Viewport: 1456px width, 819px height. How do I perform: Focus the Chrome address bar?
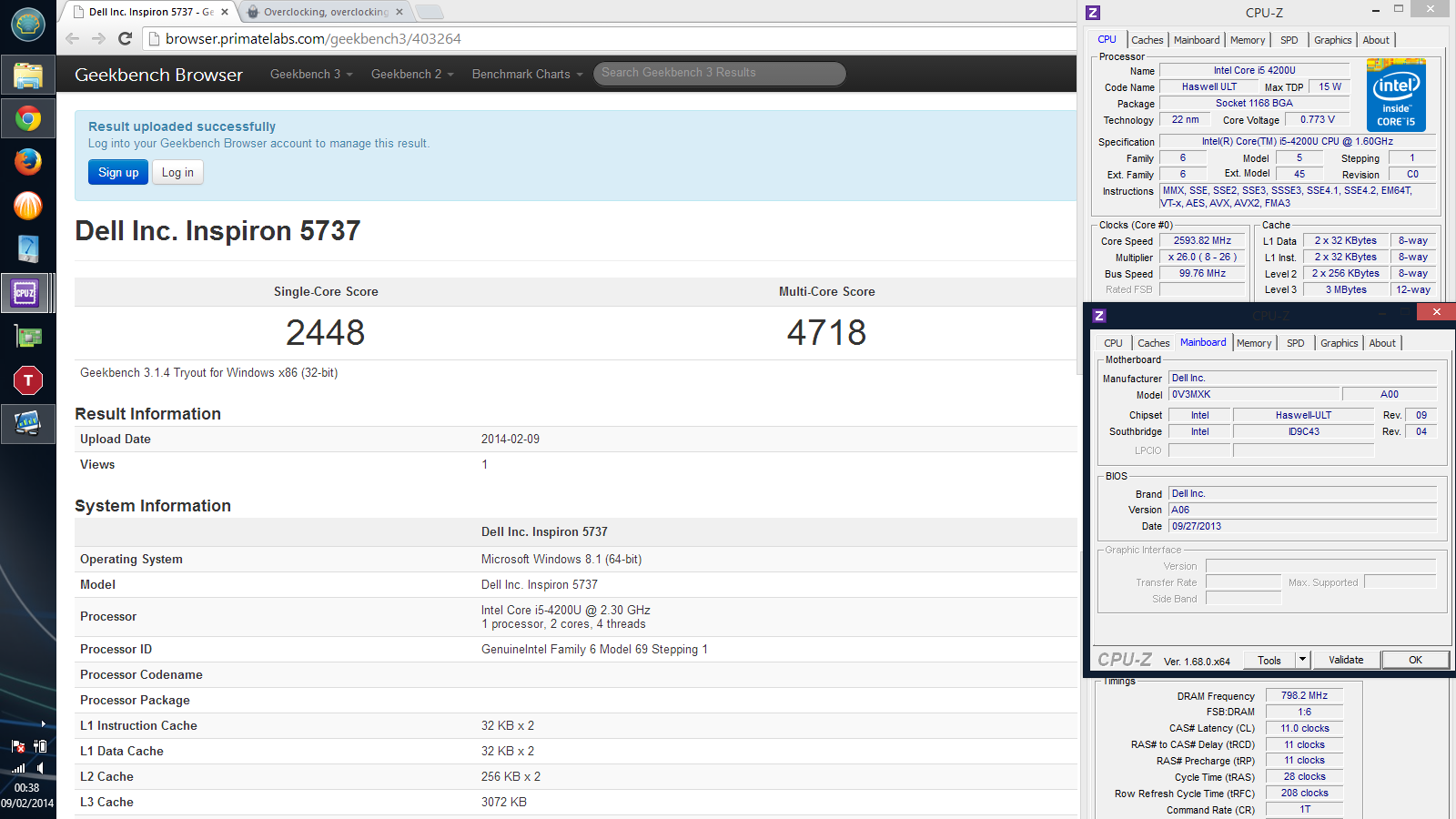pos(610,39)
